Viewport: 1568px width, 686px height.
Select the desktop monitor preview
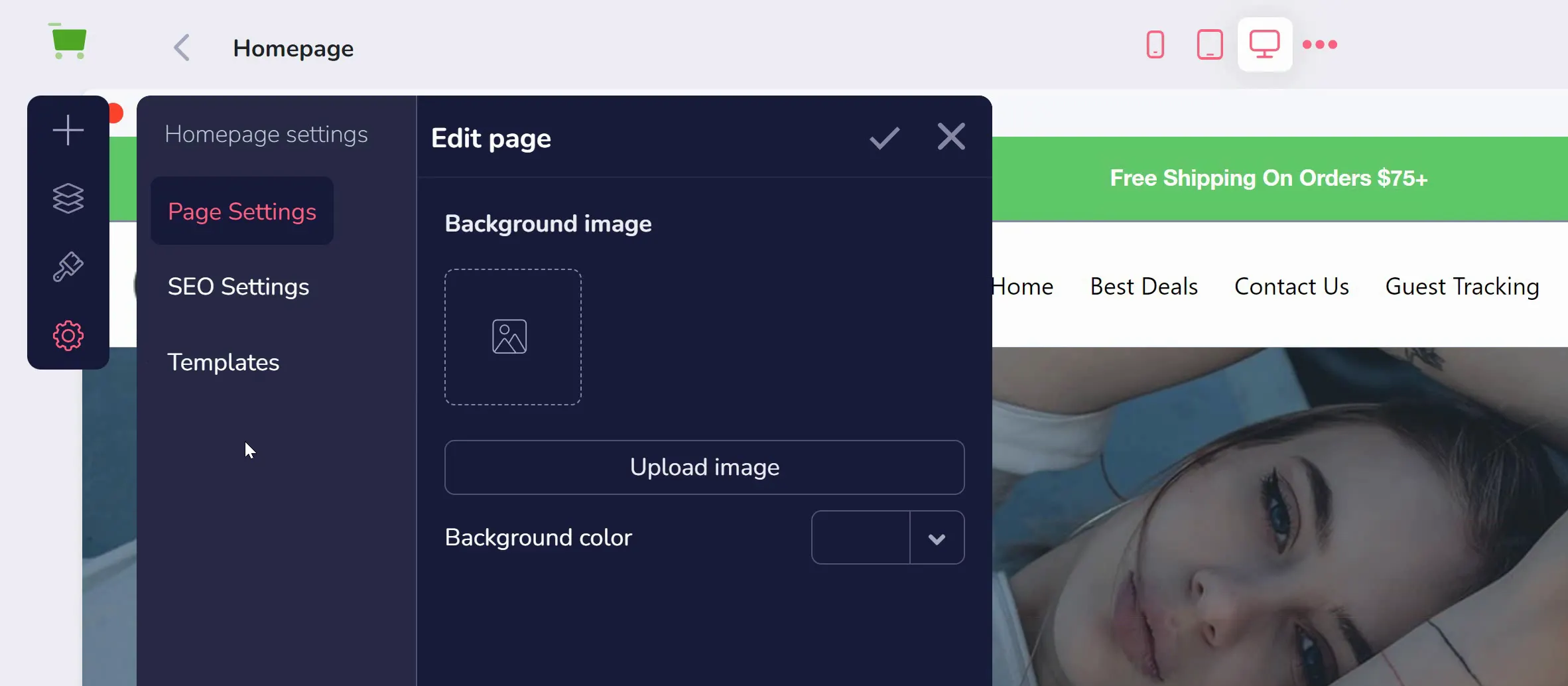pos(1265,44)
